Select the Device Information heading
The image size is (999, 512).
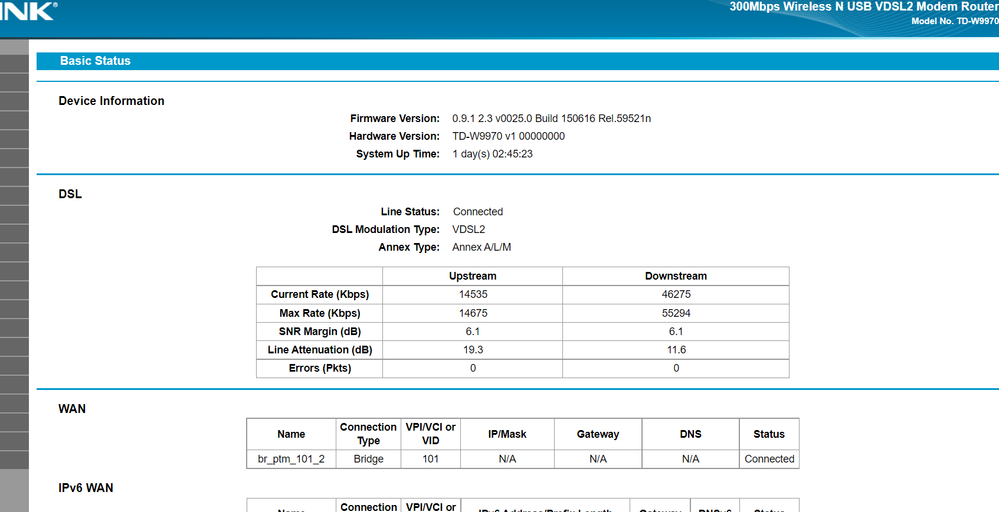point(111,101)
